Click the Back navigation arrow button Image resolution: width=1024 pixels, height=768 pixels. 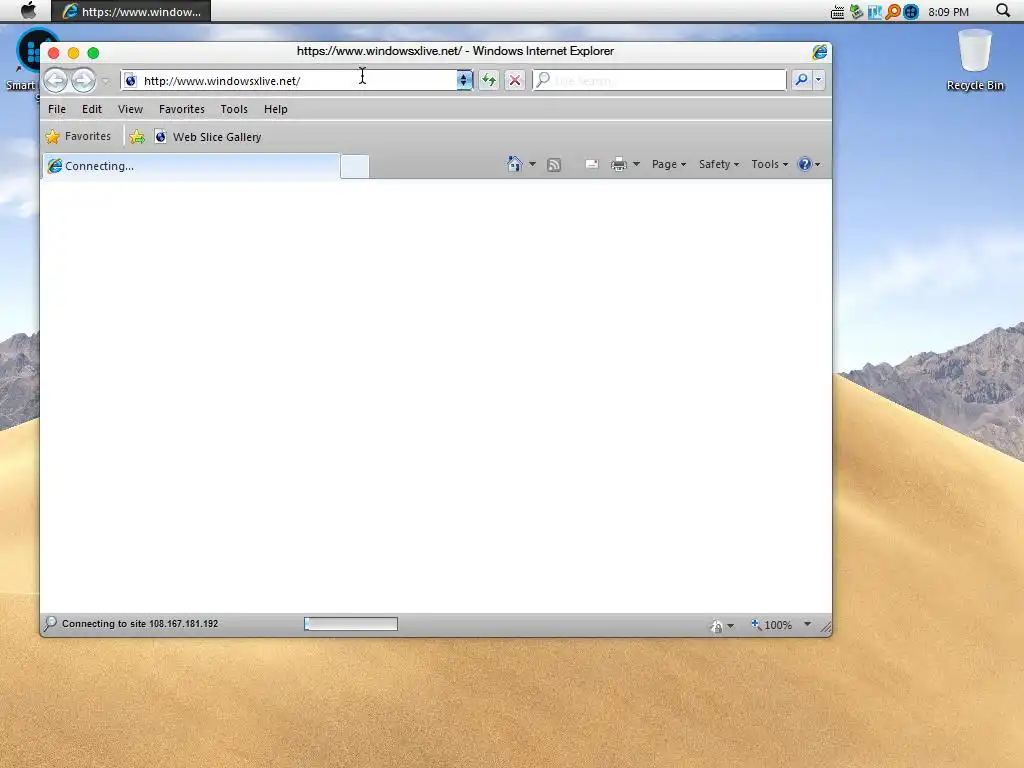coord(56,80)
